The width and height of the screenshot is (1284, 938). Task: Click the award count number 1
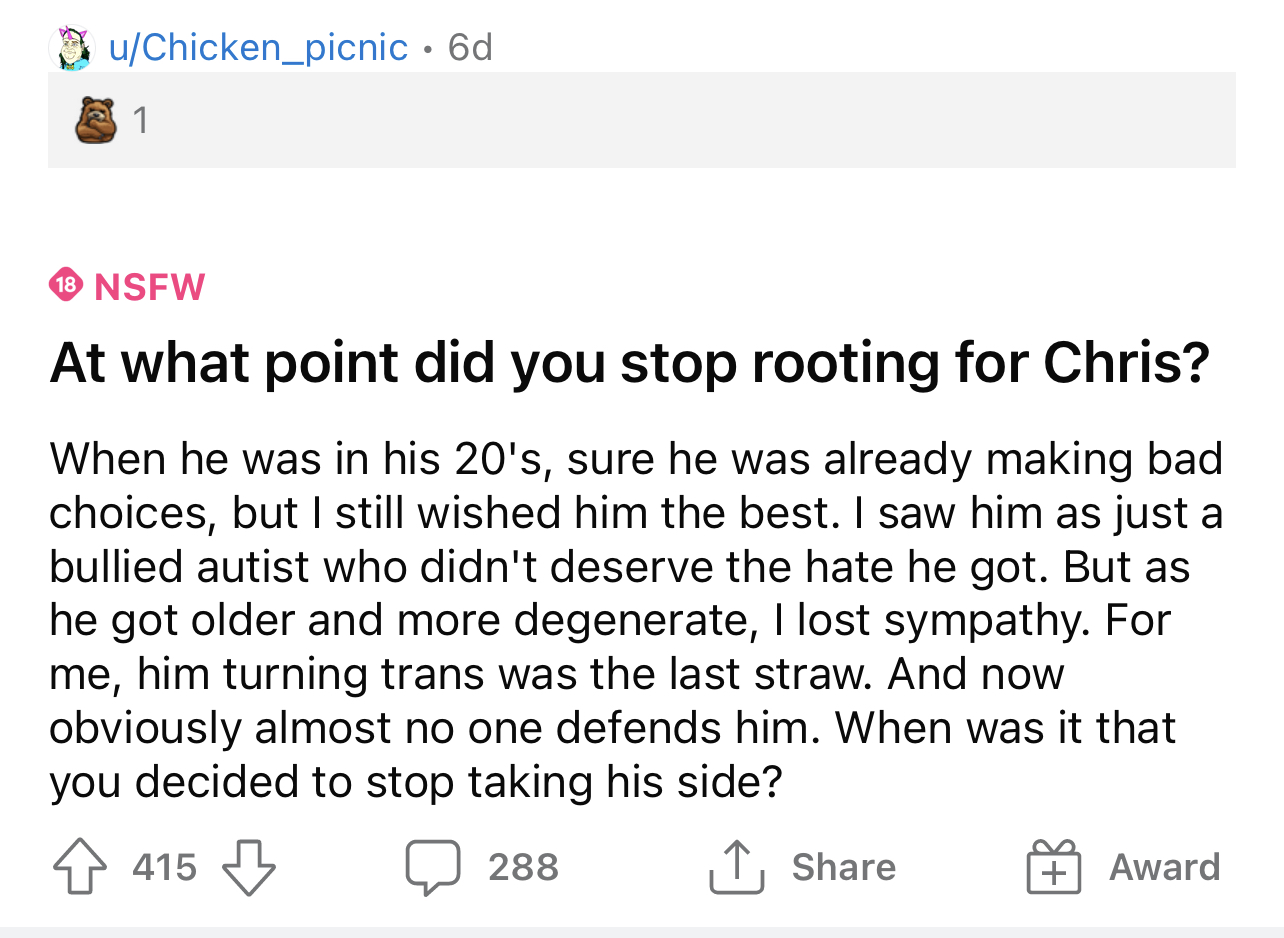(141, 121)
